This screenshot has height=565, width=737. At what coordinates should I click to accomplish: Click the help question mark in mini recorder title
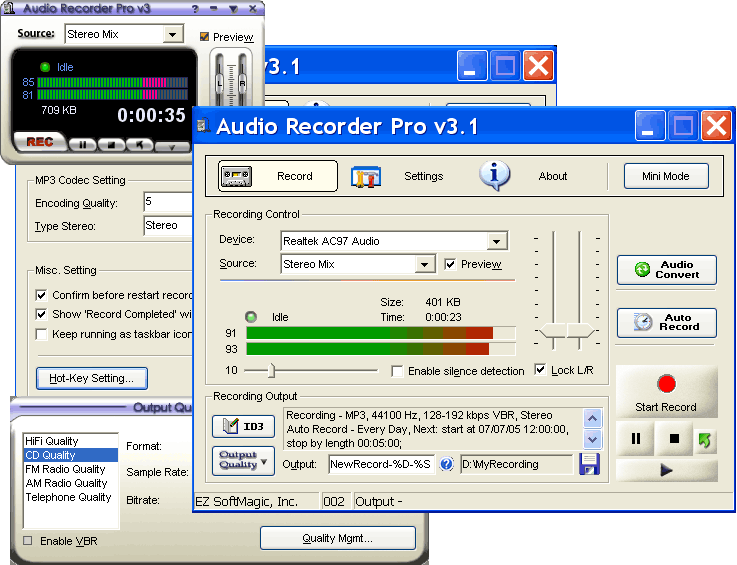click(x=196, y=8)
